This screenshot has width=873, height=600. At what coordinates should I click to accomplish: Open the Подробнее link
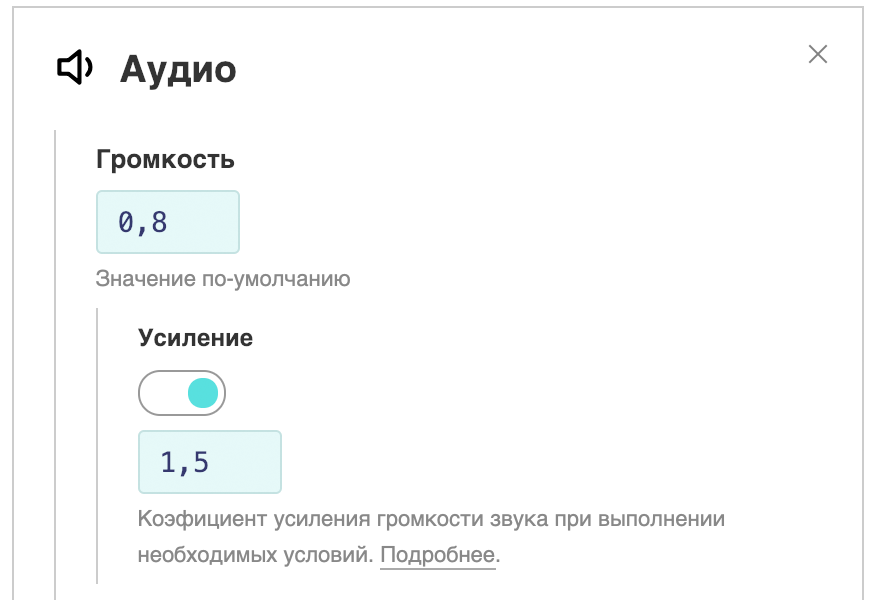click(437, 555)
